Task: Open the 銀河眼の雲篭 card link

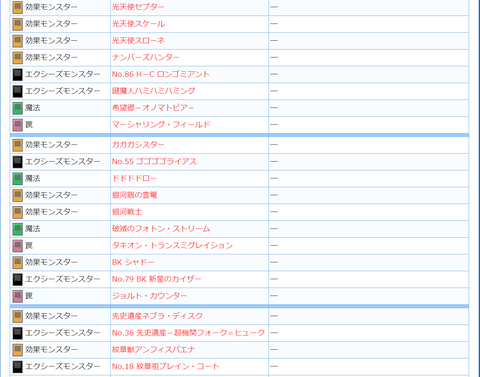Action: 134,195
